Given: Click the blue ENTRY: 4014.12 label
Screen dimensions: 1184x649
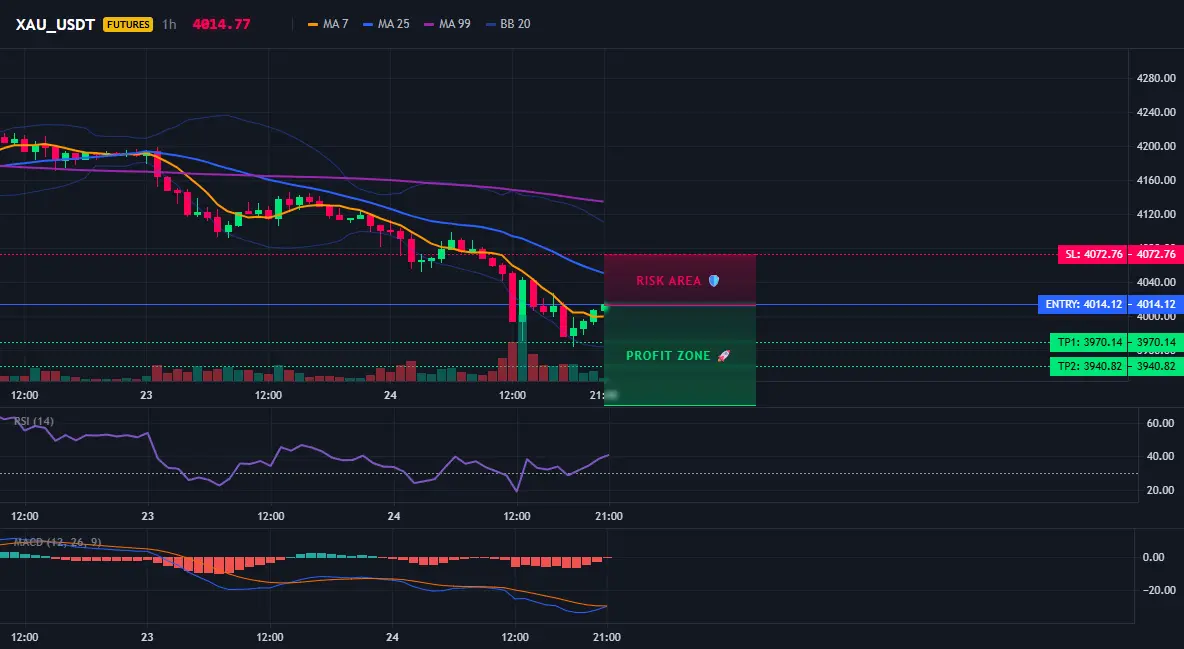Looking at the screenshot, I should (x=1083, y=304).
